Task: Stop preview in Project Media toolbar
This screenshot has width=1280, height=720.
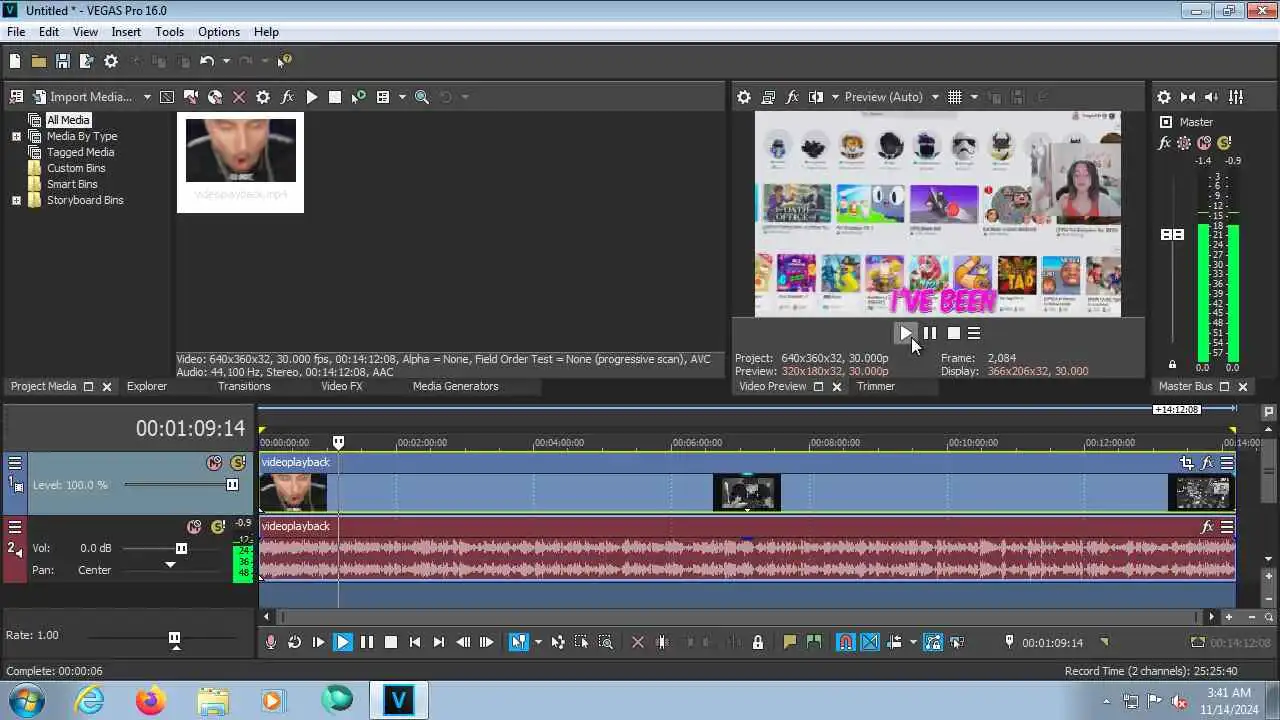Action: pos(335,97)
